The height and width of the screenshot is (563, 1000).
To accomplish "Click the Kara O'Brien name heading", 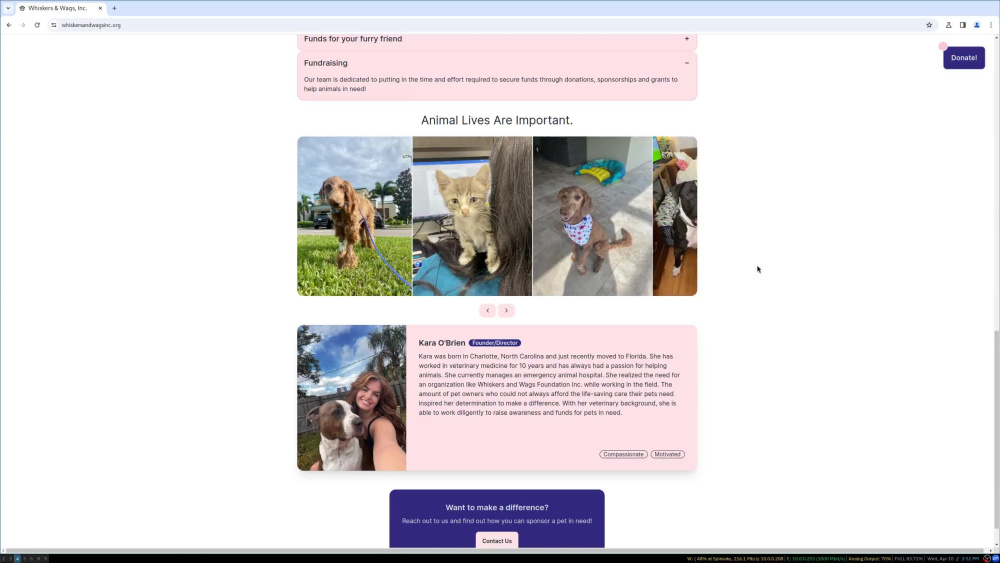I will click(442, 343).
